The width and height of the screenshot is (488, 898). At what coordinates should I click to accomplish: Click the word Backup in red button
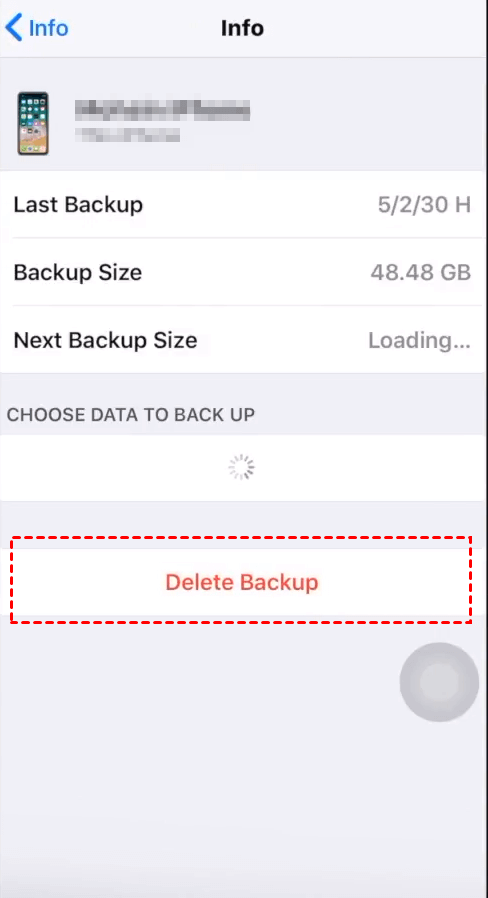(x=279, y=582)
